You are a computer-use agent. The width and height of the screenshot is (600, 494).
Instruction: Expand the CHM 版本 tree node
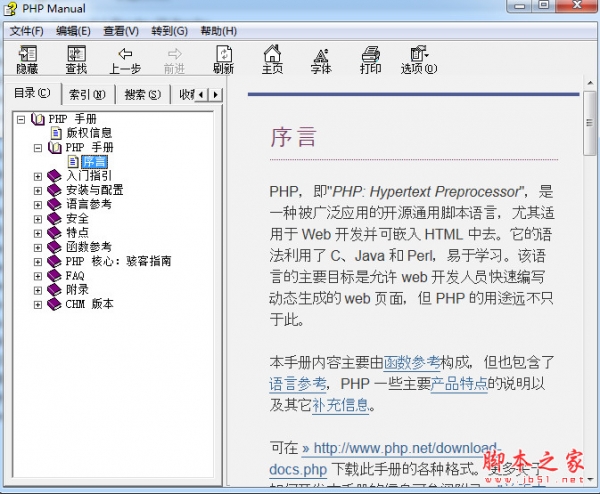point(38,305)
